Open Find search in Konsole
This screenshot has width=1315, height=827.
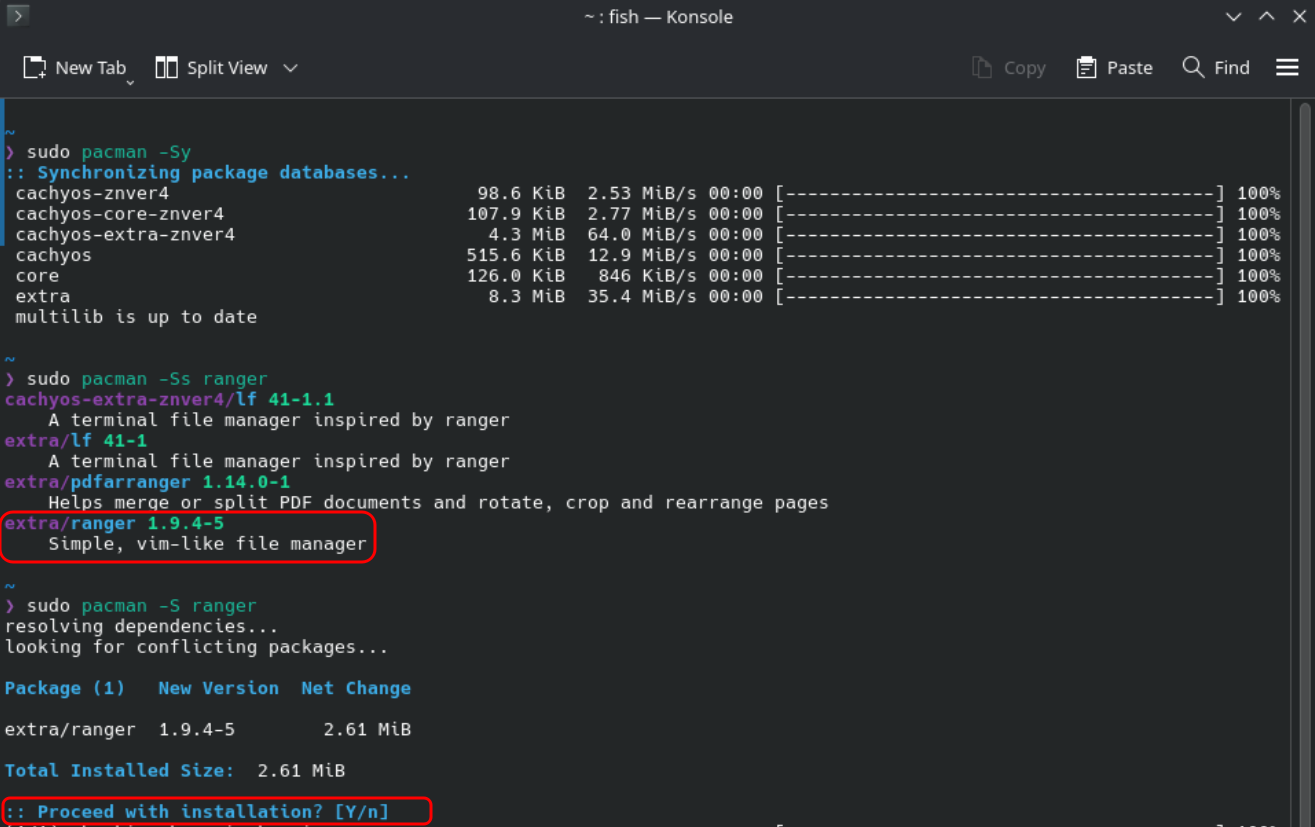pos(1216,68)
